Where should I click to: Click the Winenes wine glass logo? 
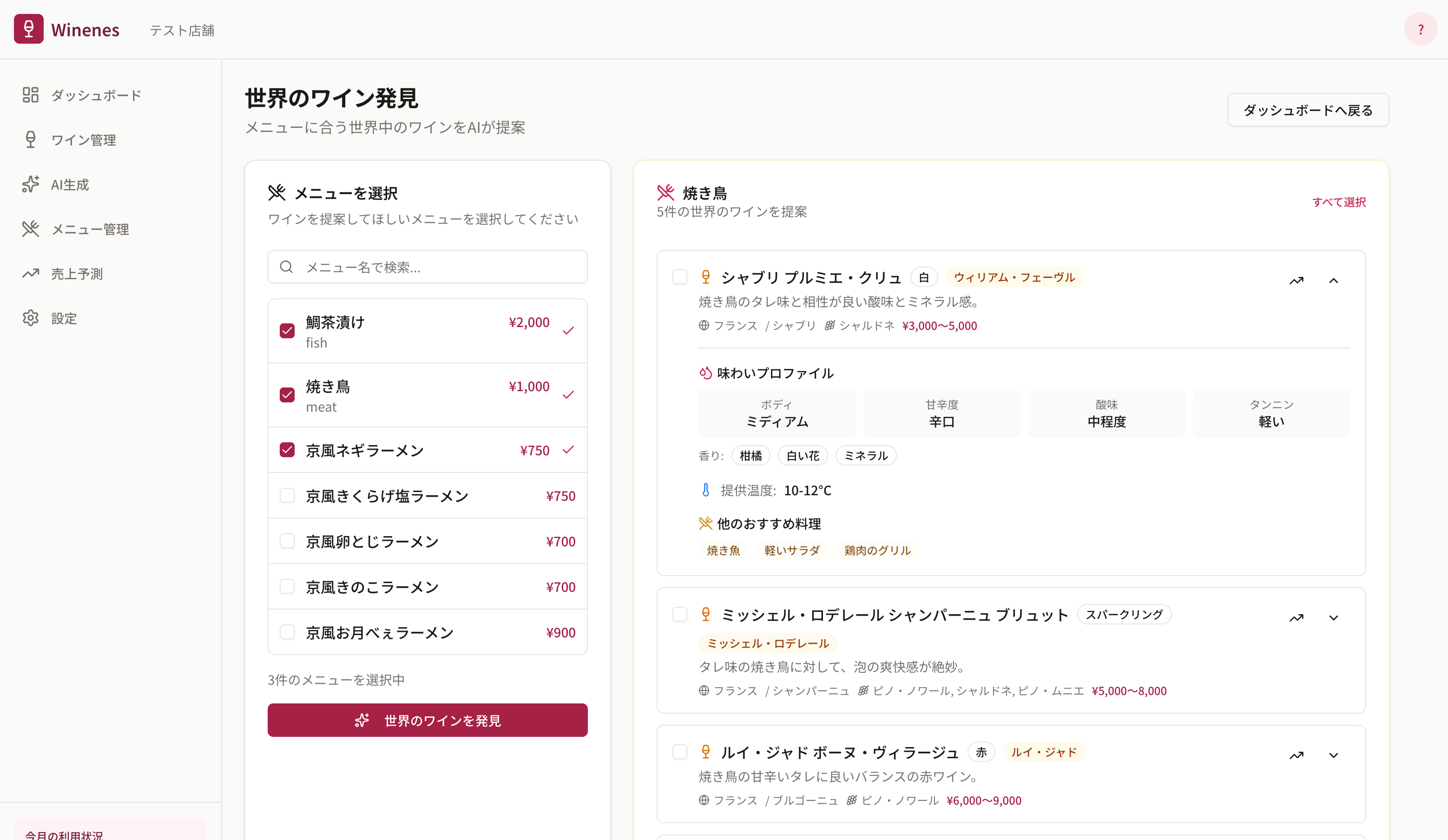29,29
